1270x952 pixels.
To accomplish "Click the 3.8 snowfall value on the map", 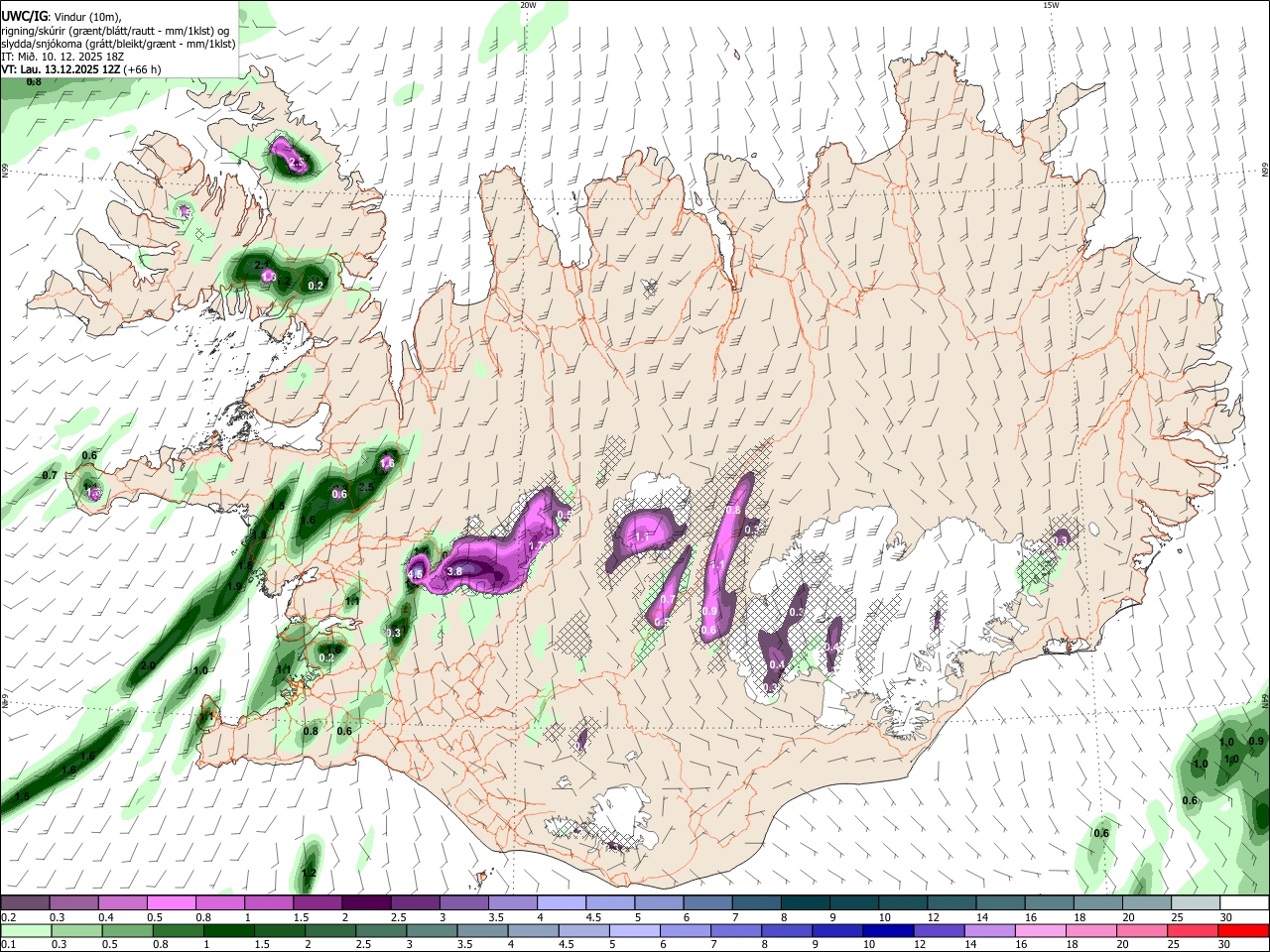I will pyautogui.click(x=455, y=571).
